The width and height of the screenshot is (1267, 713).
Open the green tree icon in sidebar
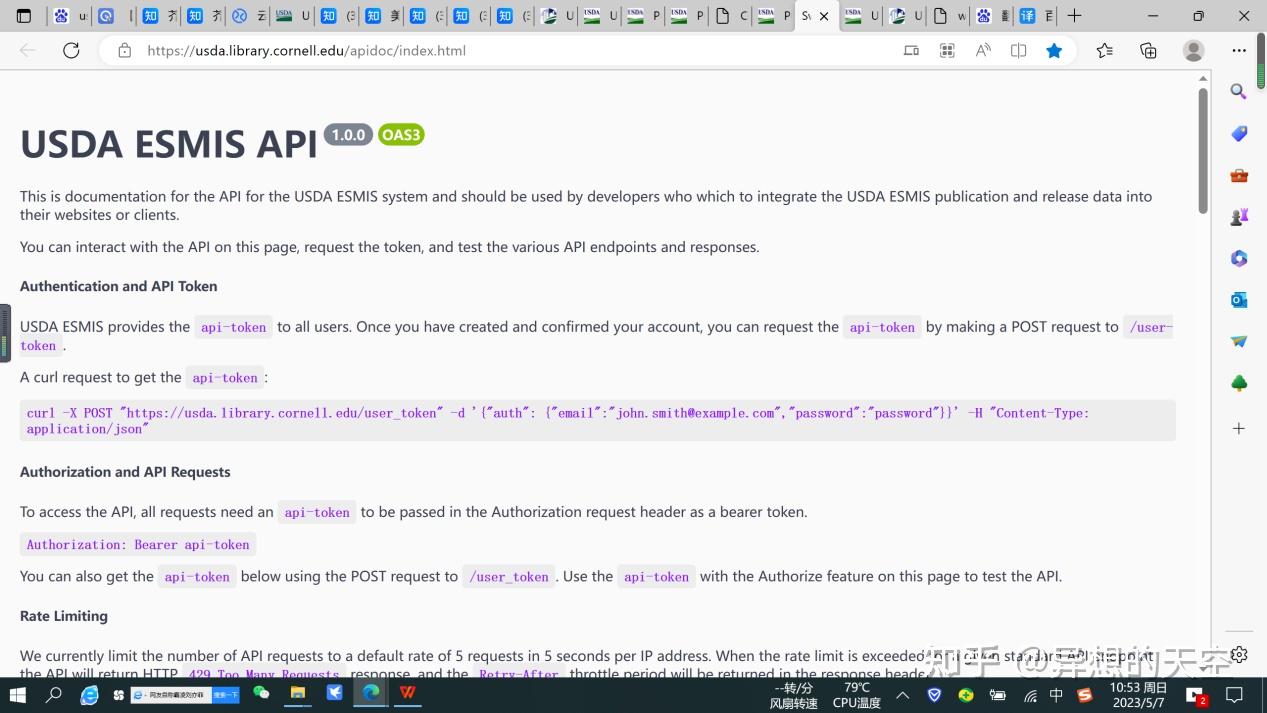[1239, 383]
